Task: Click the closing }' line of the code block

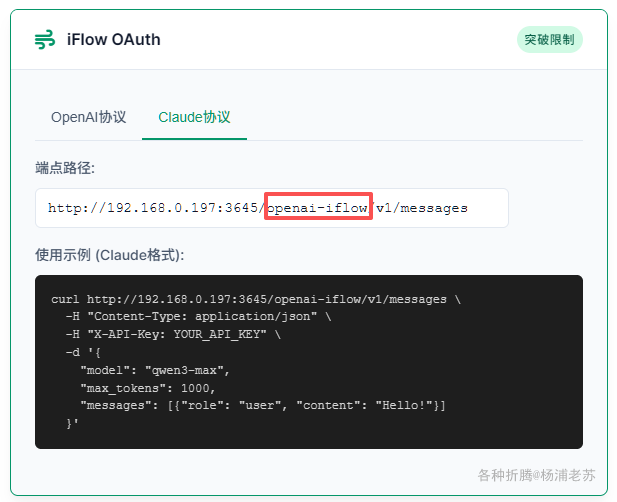Action: pyautogui.click(x=72, y=424)
